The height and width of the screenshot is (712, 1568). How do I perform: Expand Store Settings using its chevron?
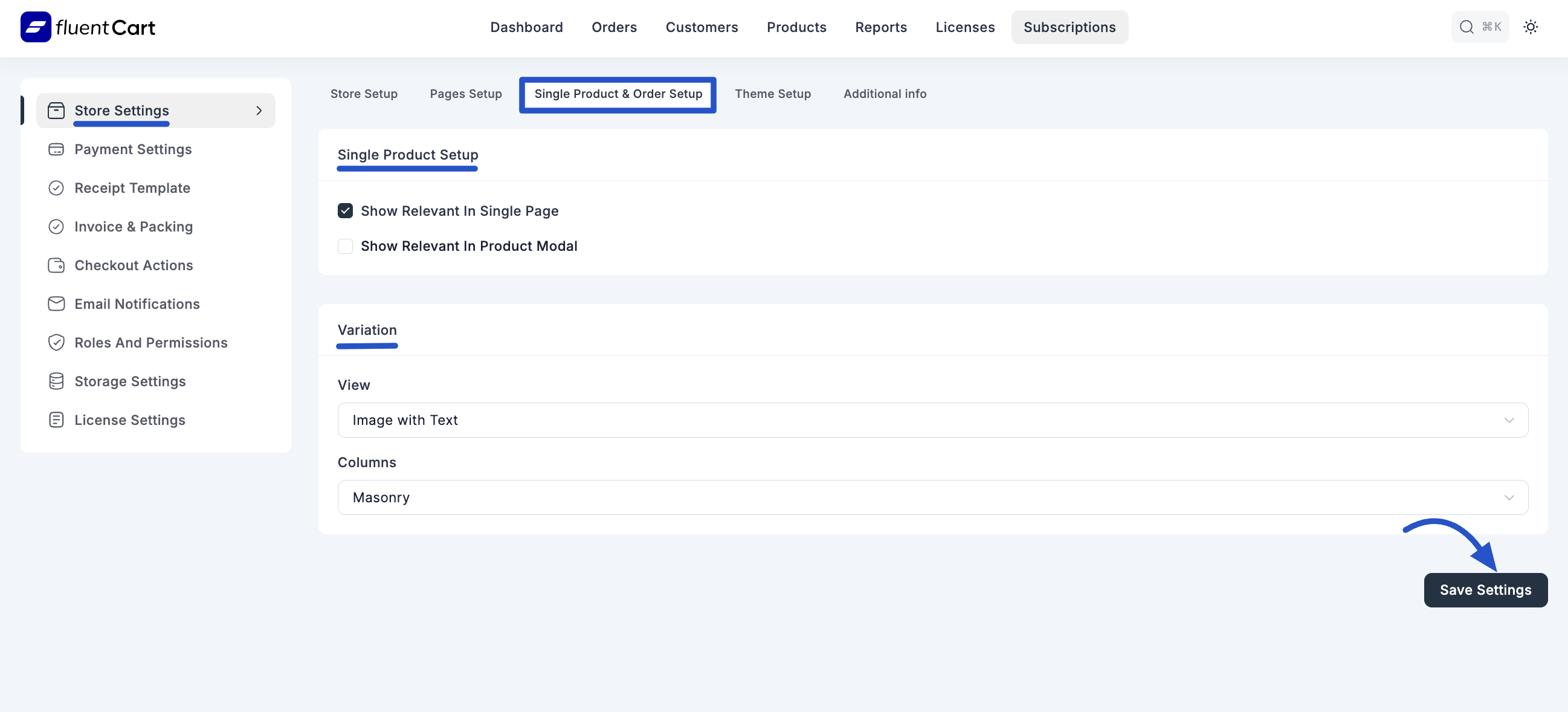(259, 110)
